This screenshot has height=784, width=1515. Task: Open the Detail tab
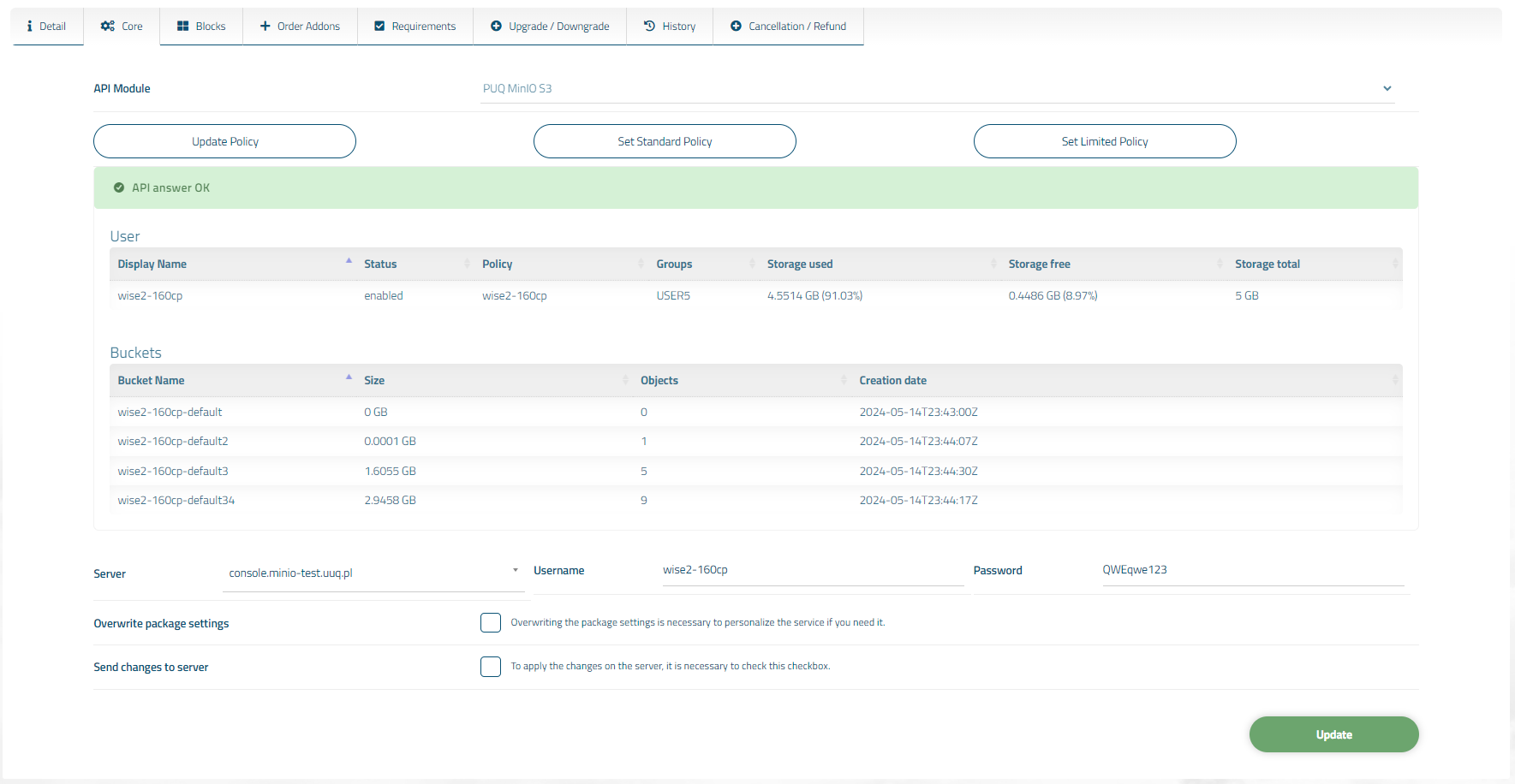coord(47,27)
